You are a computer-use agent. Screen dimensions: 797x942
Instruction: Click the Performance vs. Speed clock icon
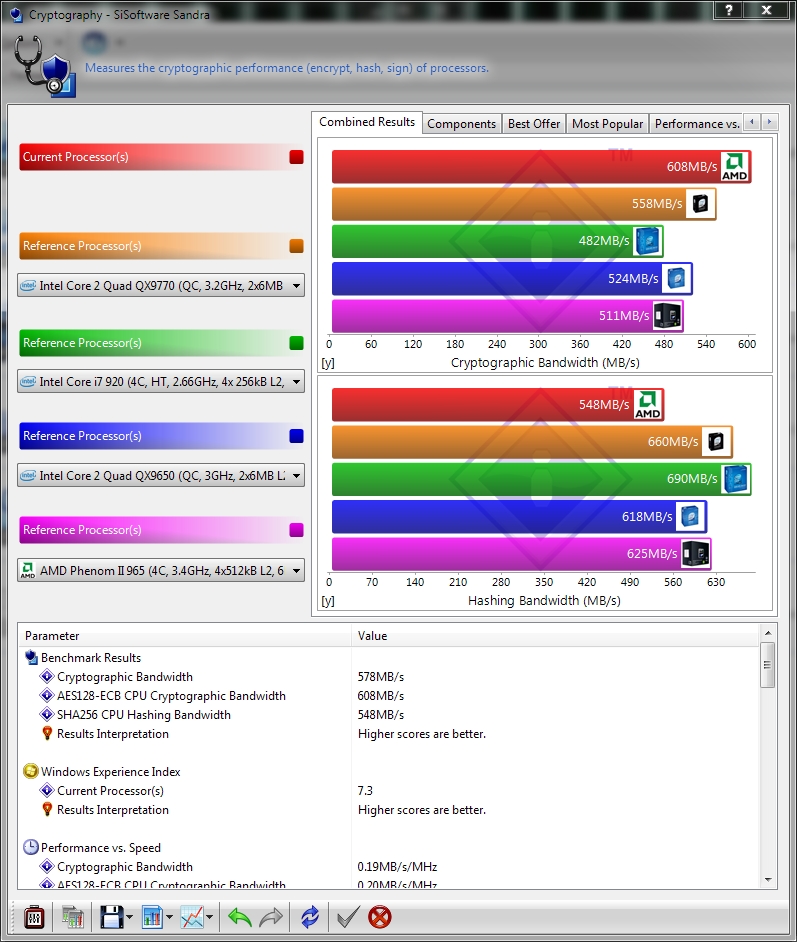pos(31,848)
